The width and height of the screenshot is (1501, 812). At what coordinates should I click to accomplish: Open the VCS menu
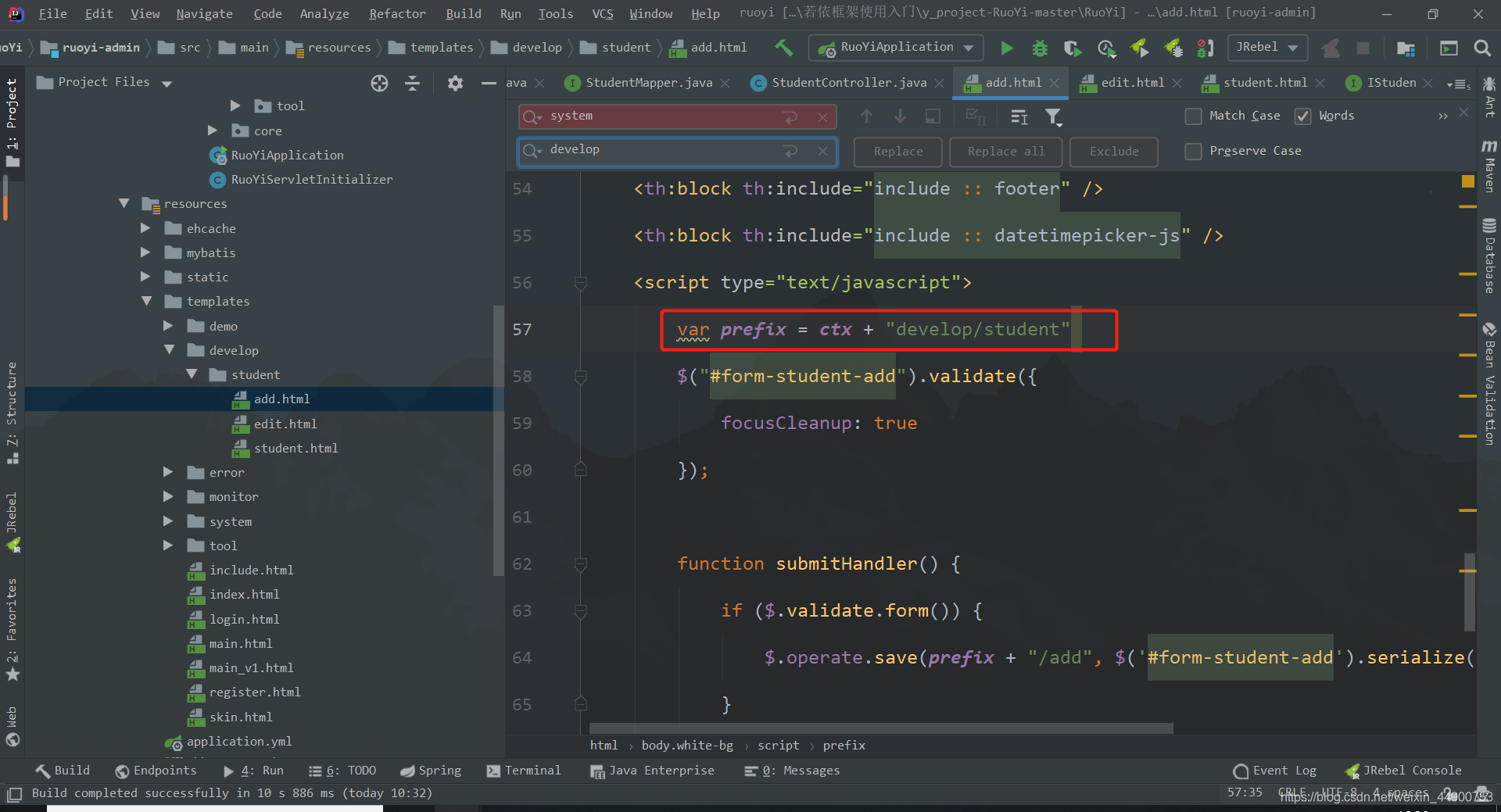(x=602, y=14)
